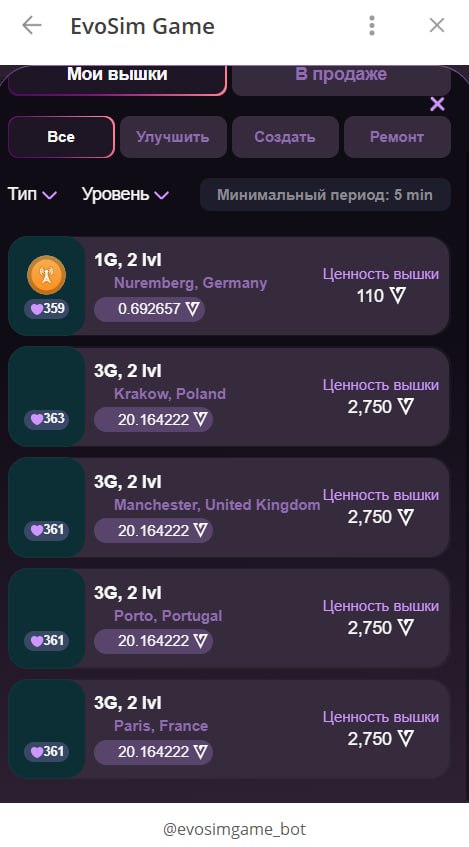Expand the 'Уровень' dropdown

coord(125,194)
